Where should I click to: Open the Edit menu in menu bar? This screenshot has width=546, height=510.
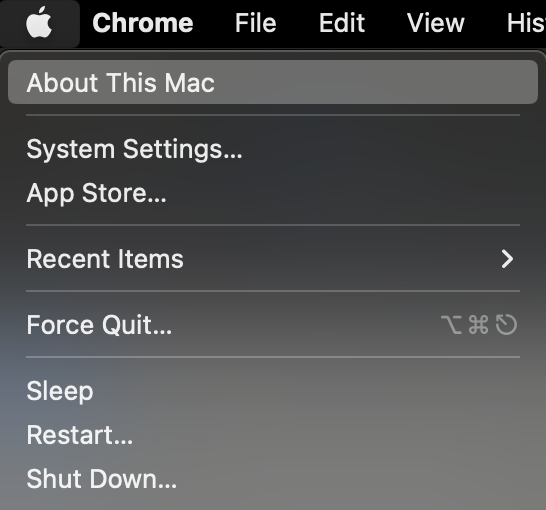342,23
